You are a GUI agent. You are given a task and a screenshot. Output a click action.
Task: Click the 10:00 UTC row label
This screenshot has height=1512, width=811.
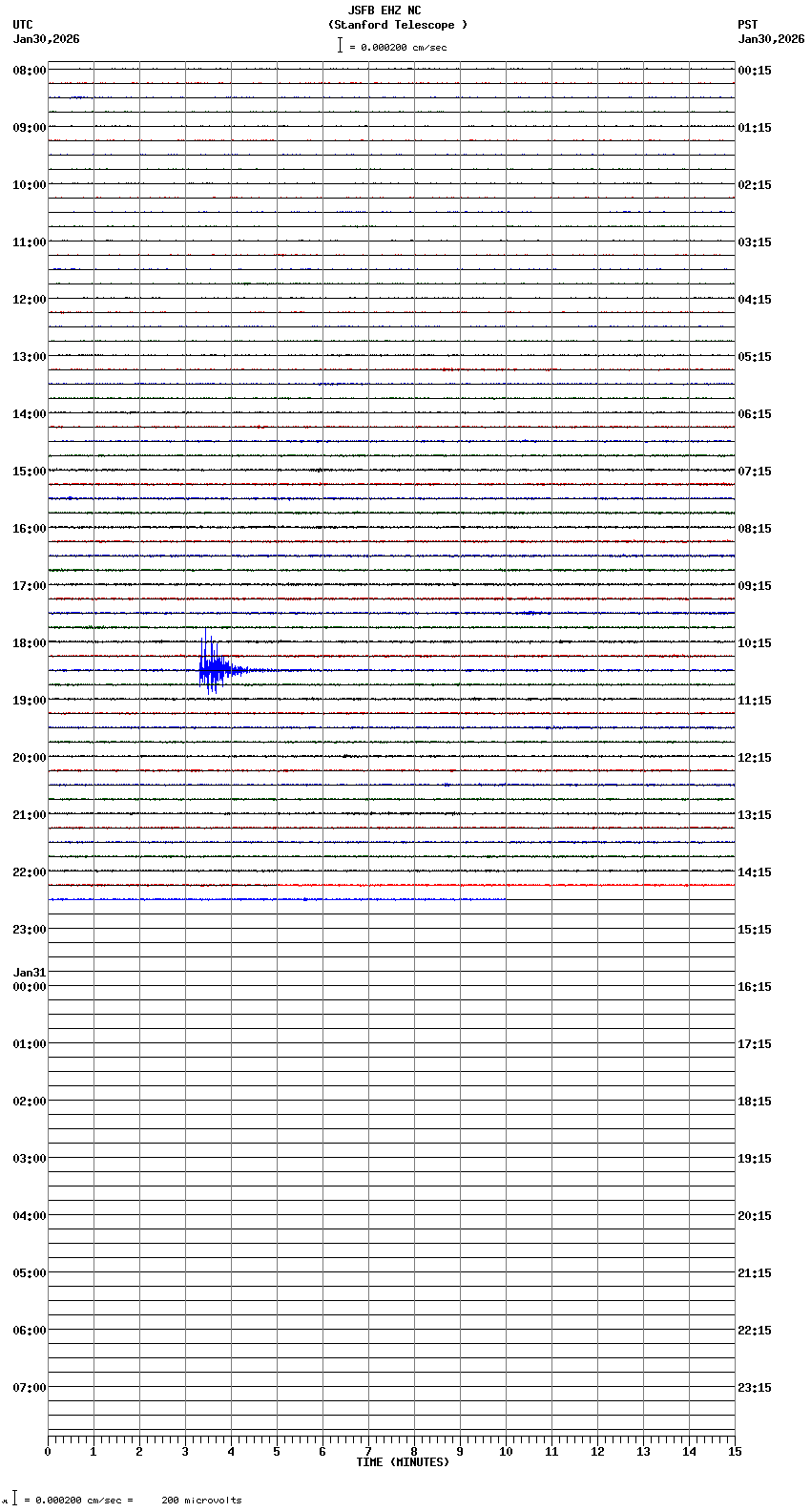29,185
